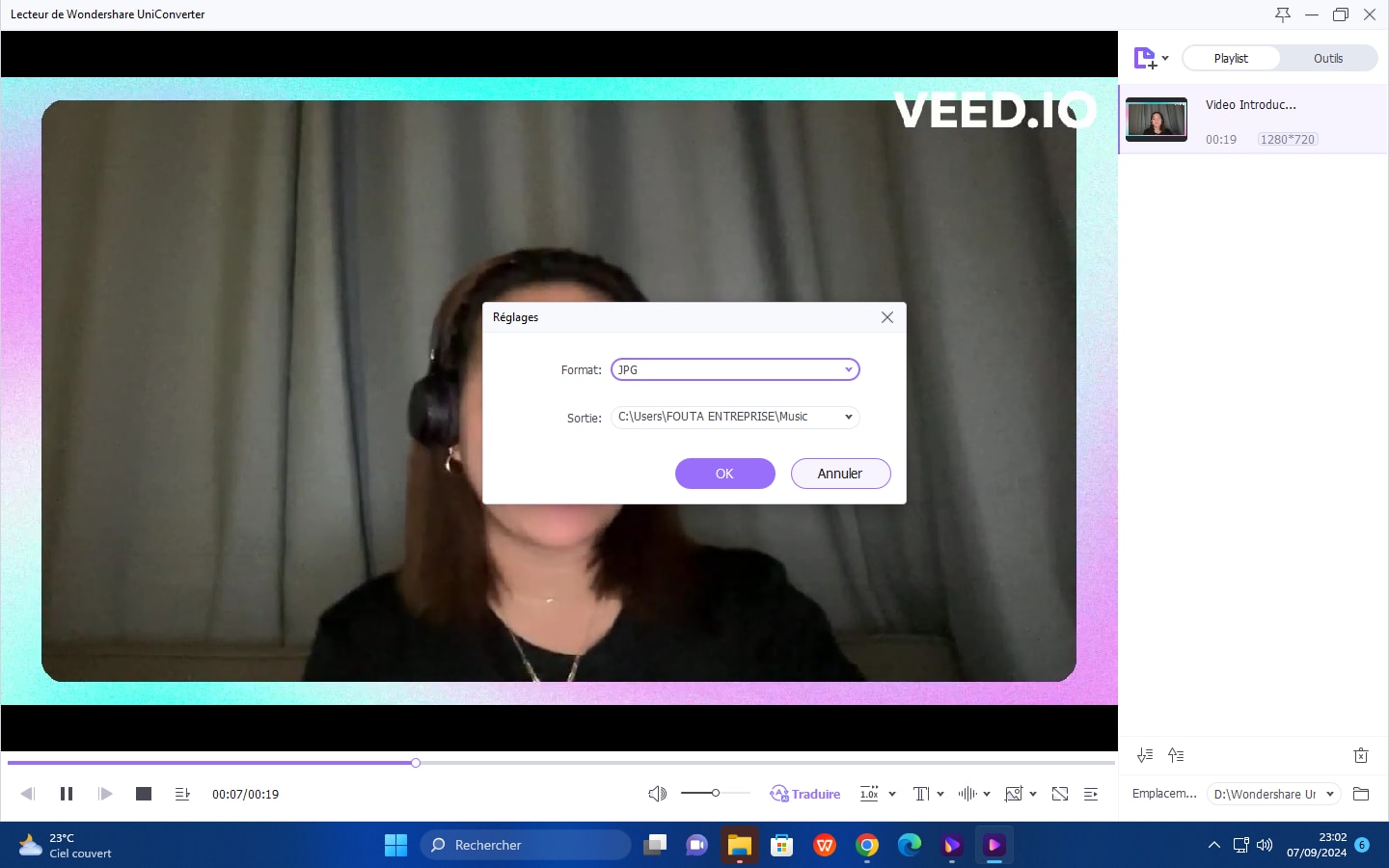Show hidden system tray icons
The width and height of the screenshot is (1389, 868).
pos(1213,845)
